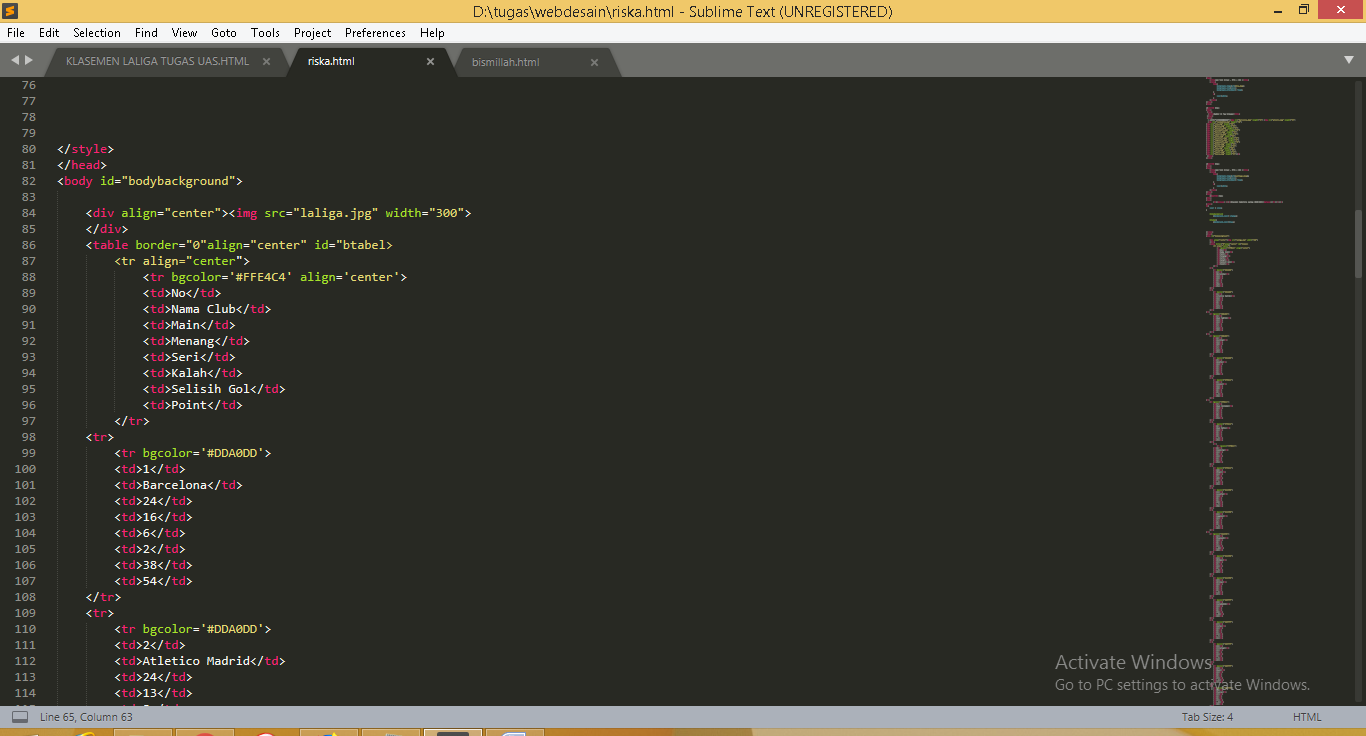The image size is (1366, 736).
Task: Open the tab list dropdown arrow
Action: 1349,61
